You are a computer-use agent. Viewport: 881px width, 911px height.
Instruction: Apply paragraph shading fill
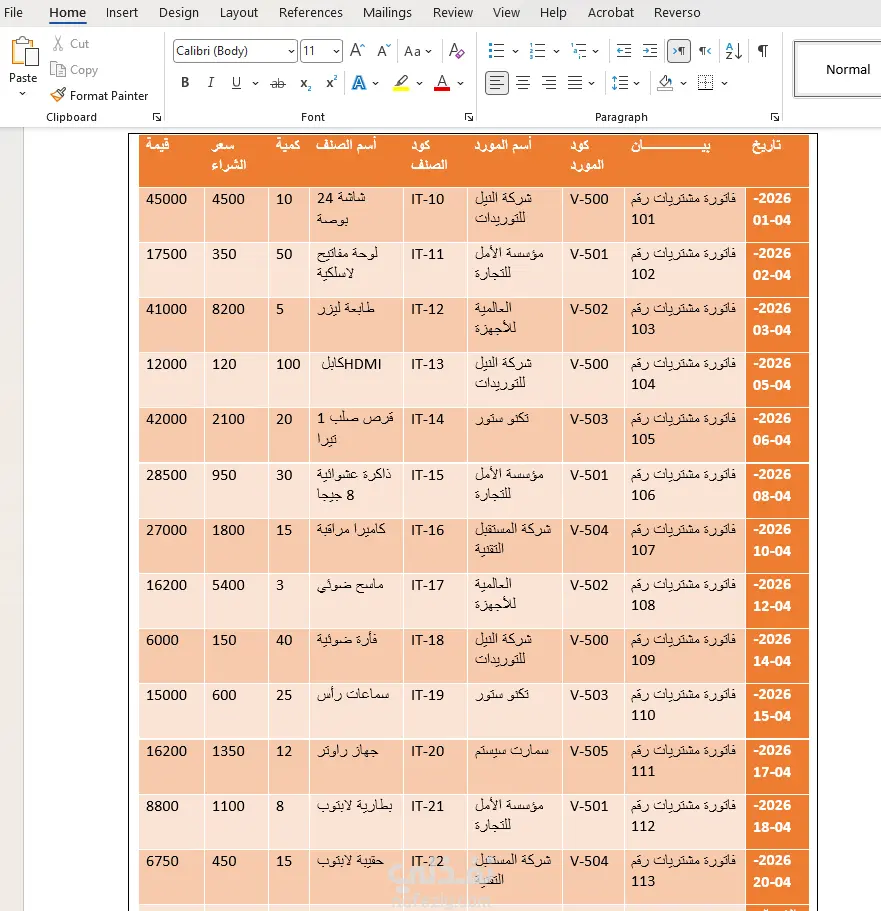coord(665,83)
